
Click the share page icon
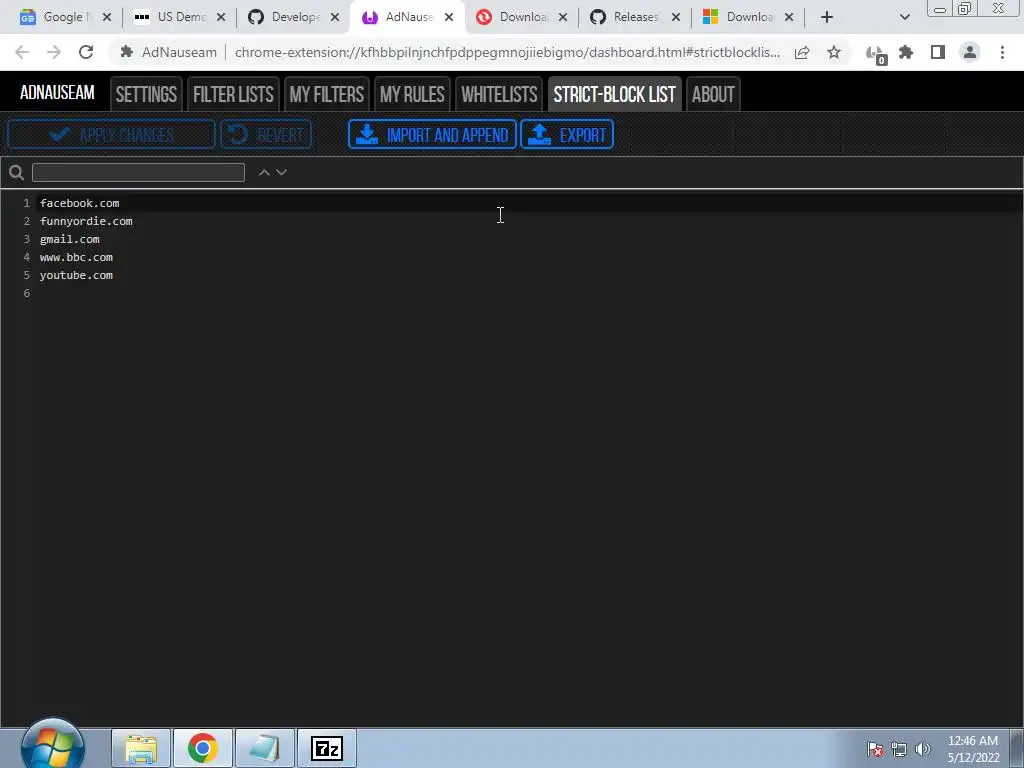point(802,52)
